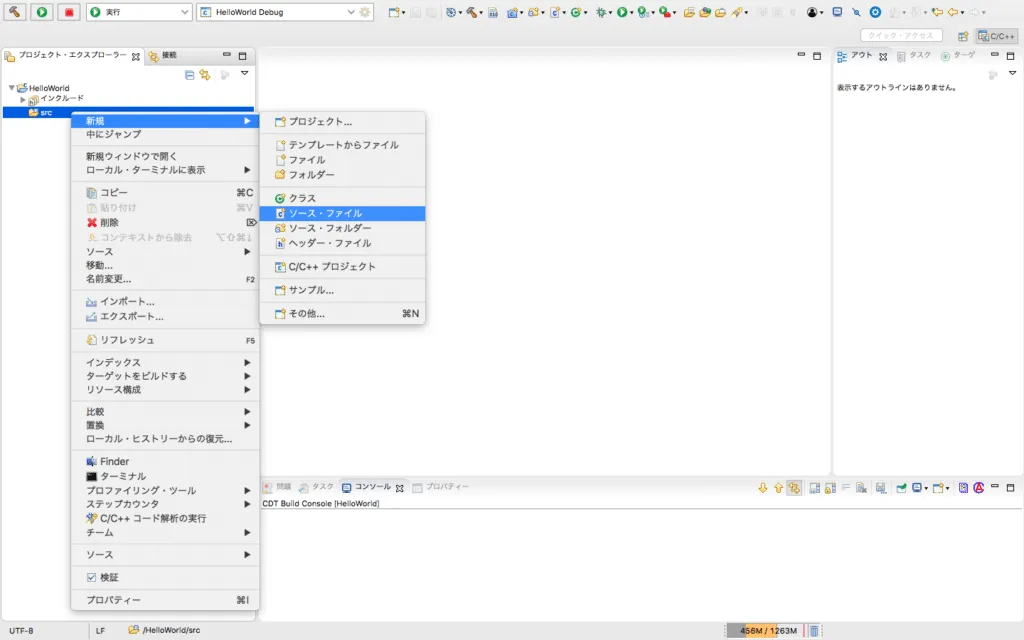Expand the インデックス submenu
This screenshot has width=1024, height=640.
point(166,362)
